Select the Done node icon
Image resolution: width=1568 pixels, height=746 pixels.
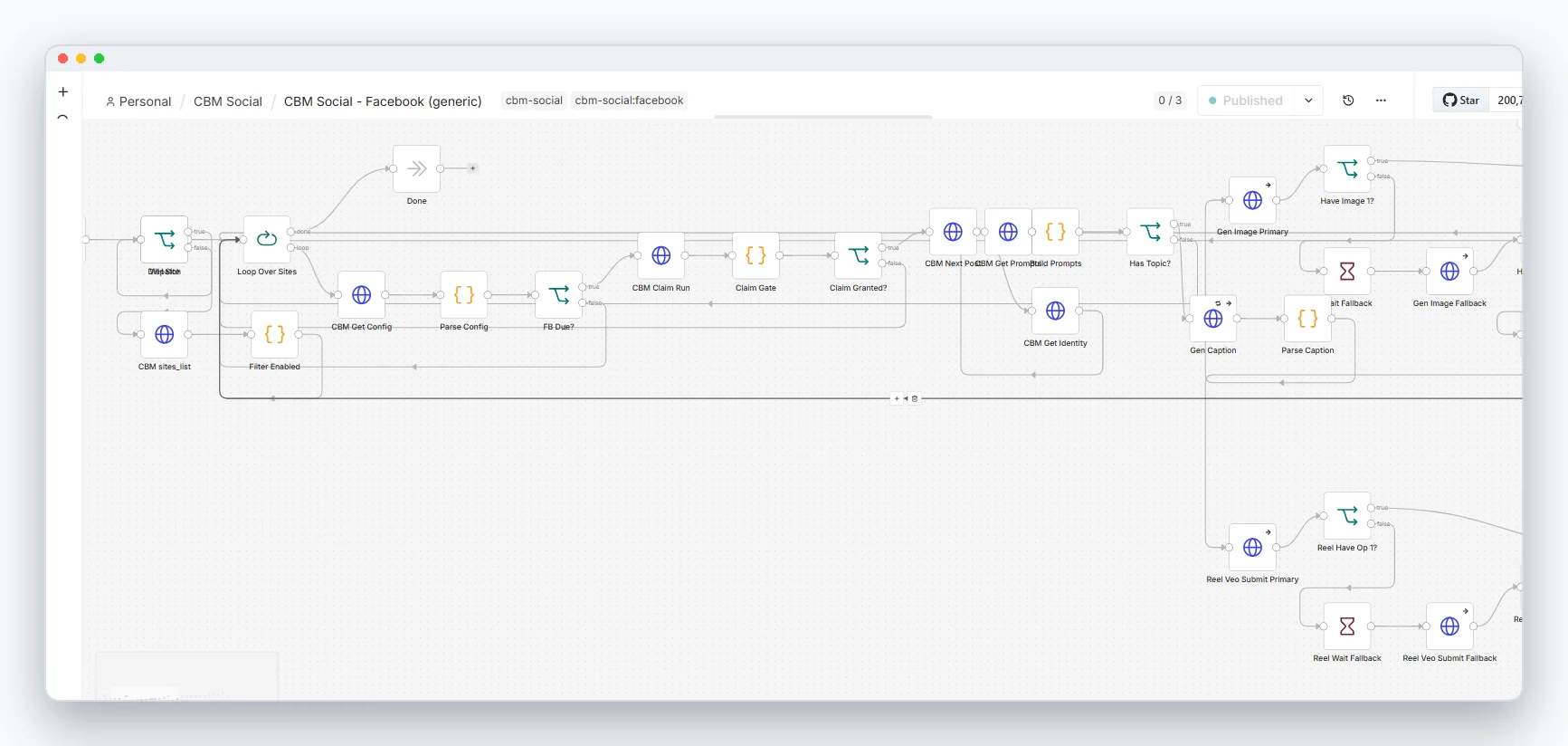[416, 168]
